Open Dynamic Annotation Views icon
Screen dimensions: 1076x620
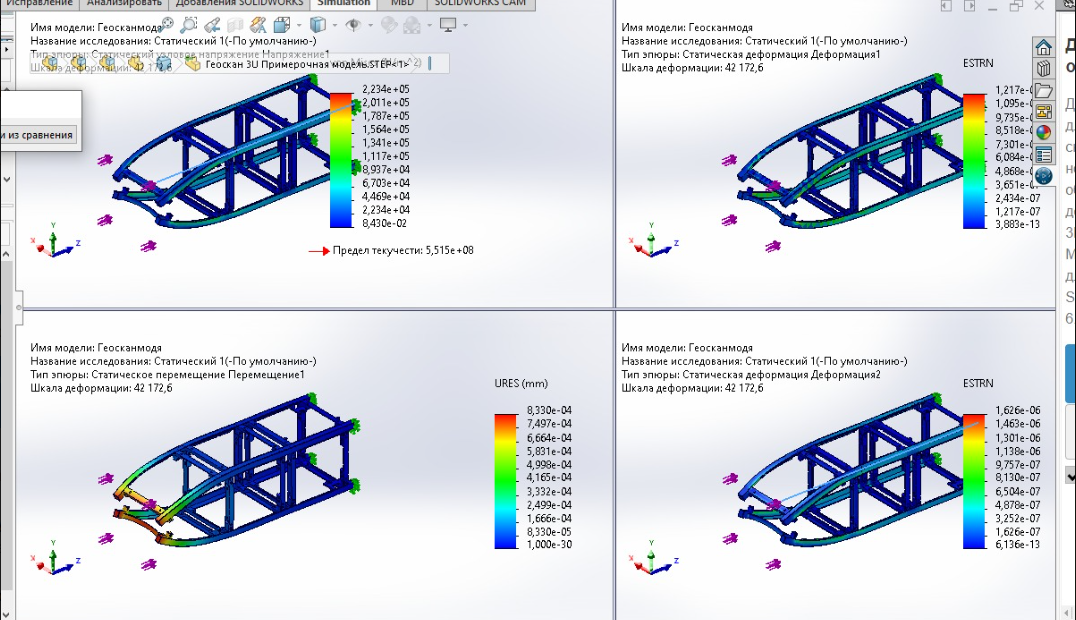(x=258, y=25)
